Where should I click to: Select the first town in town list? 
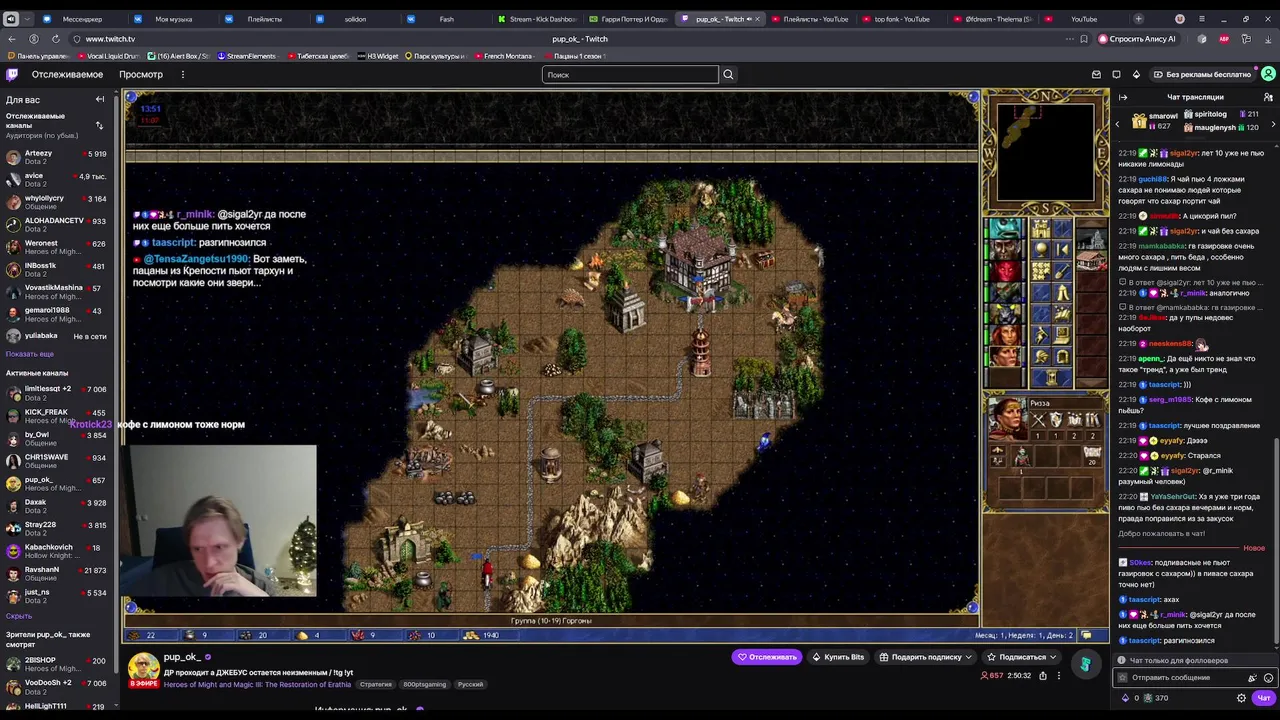point(1091,239)
